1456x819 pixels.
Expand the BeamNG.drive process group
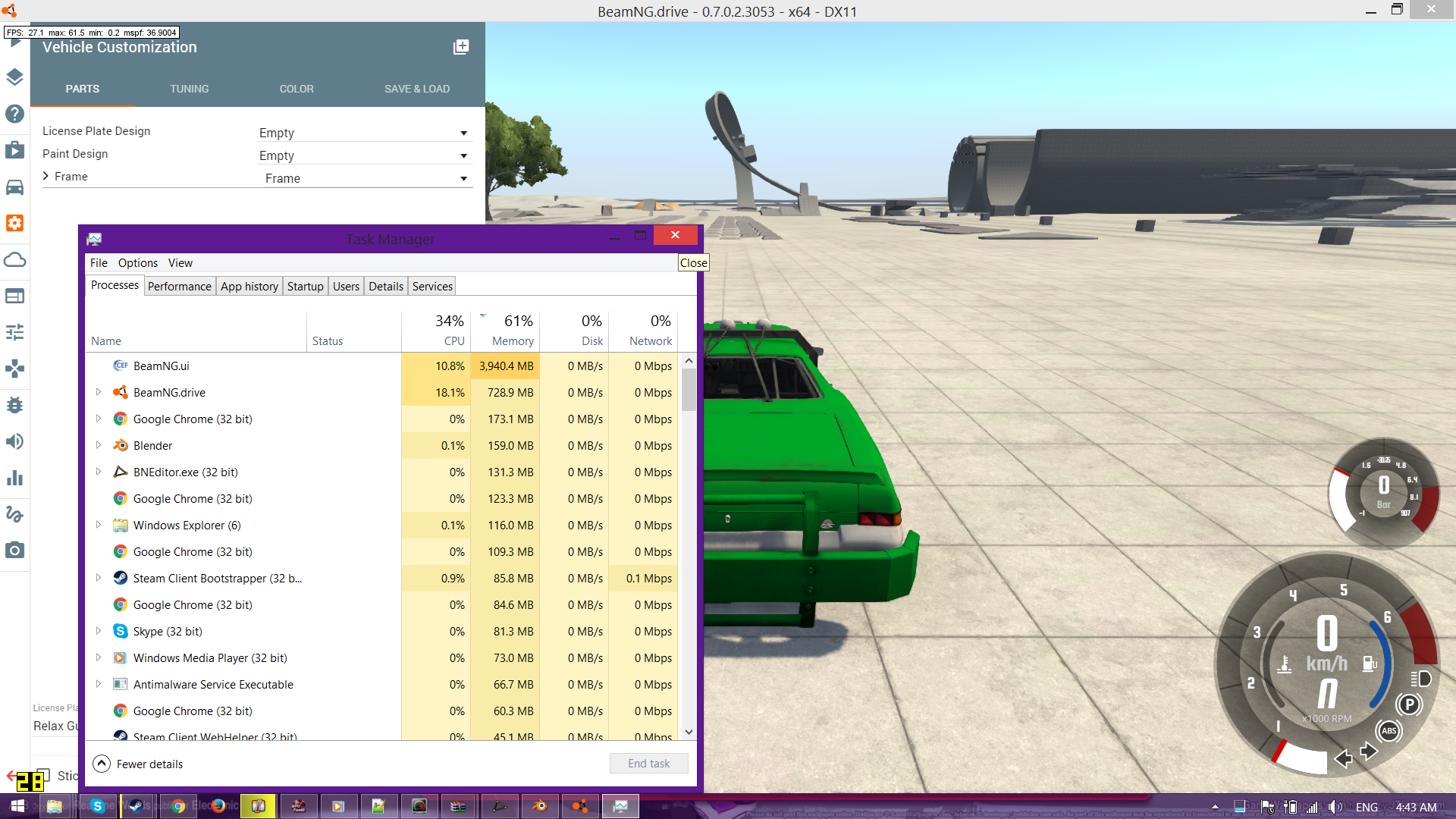(x=99, y=392)
